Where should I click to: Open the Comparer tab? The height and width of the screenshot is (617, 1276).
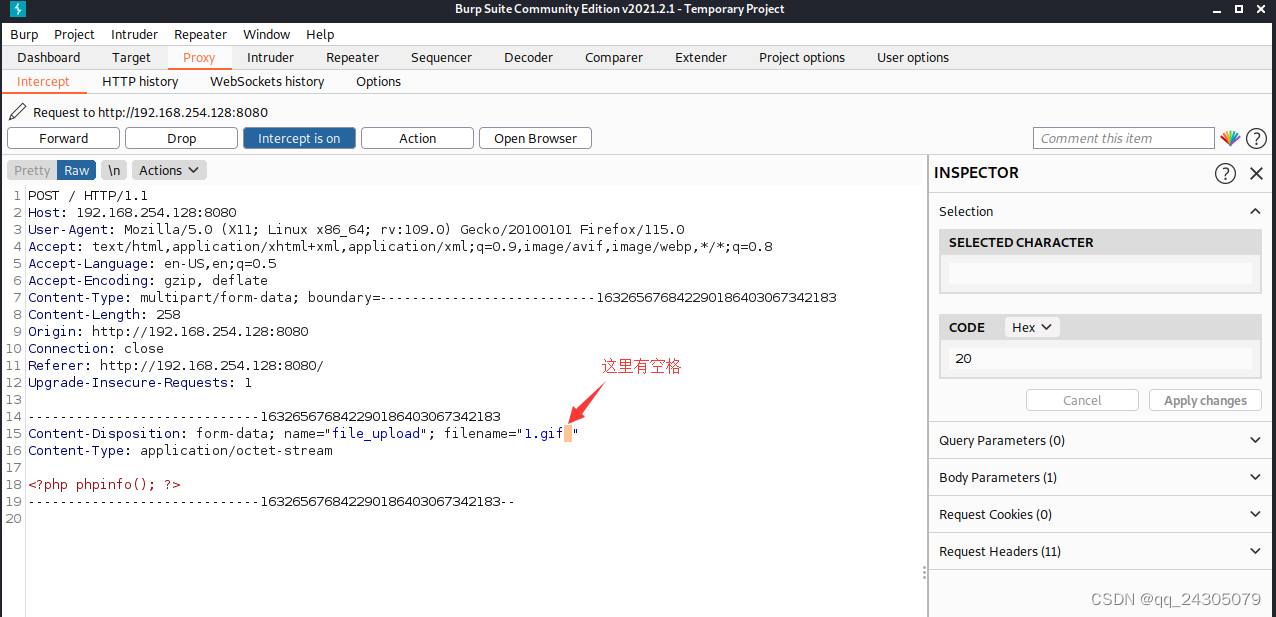click(614, 57)
